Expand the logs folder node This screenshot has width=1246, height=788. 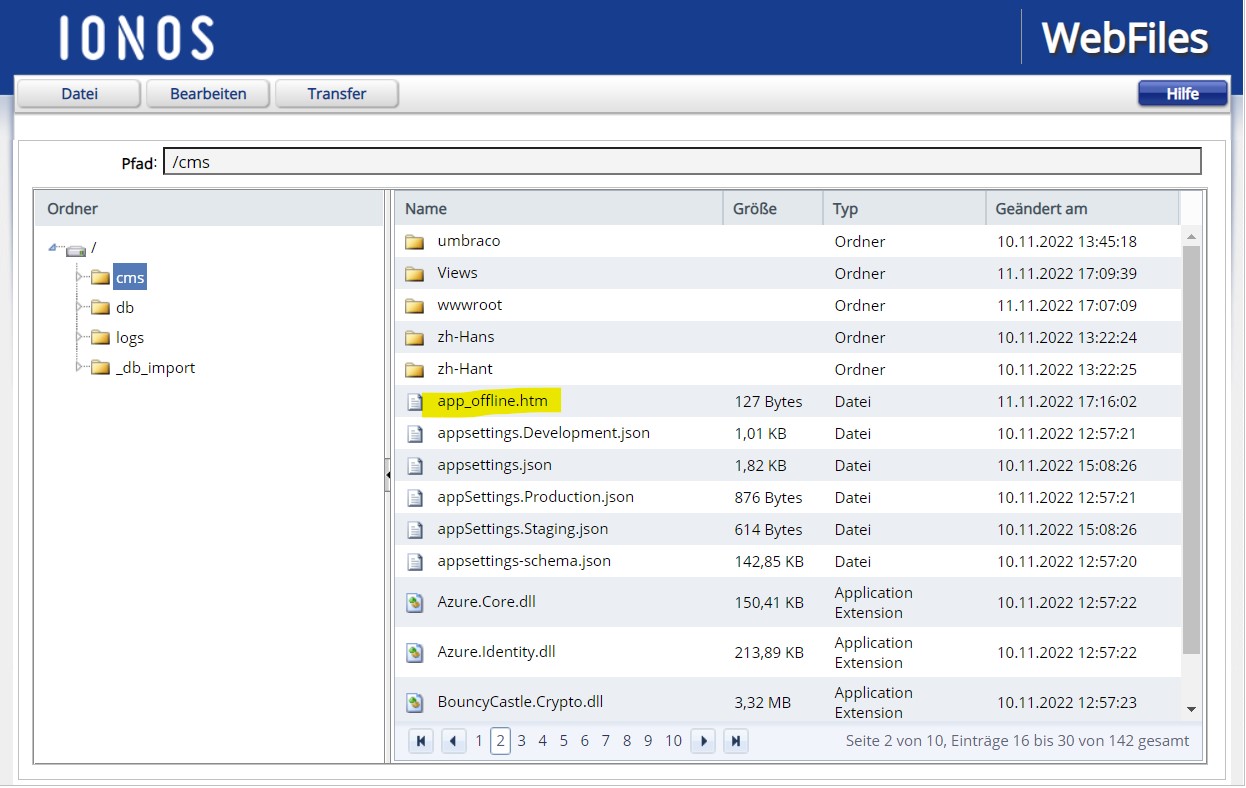pyautogui.click(x=80, y=337)
